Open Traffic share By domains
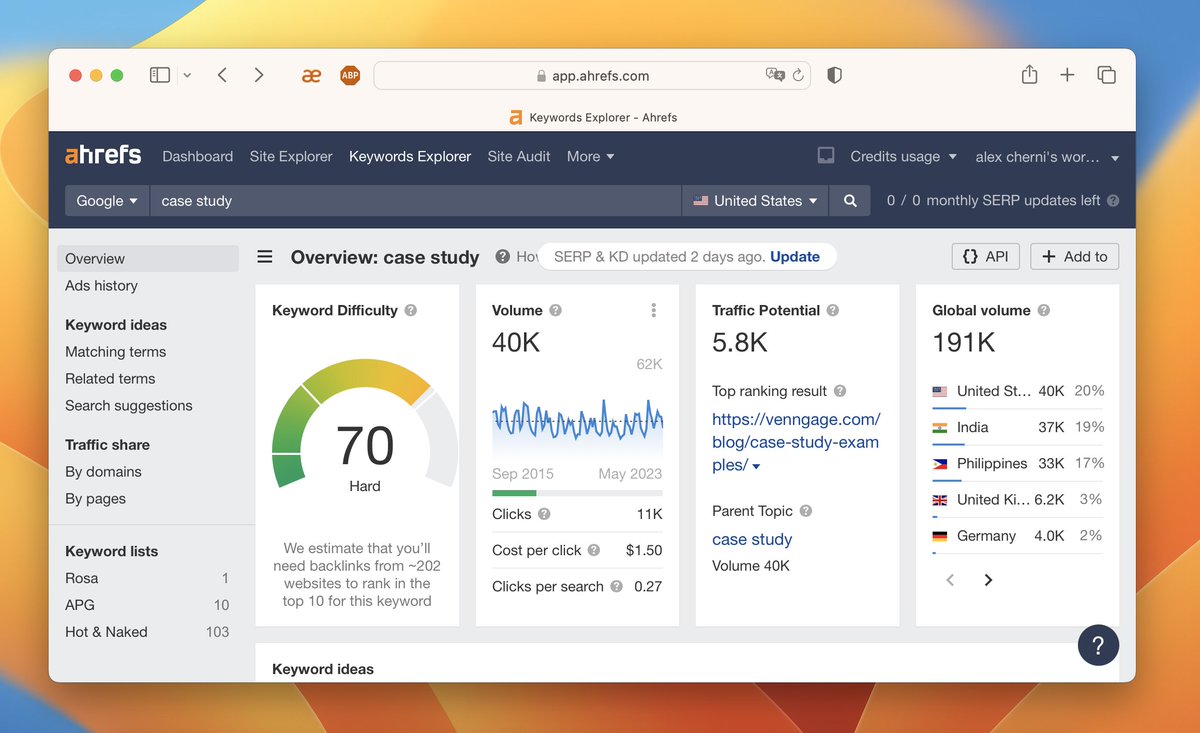The height and width of the screenshot is (733, 1200). point(103,471)
